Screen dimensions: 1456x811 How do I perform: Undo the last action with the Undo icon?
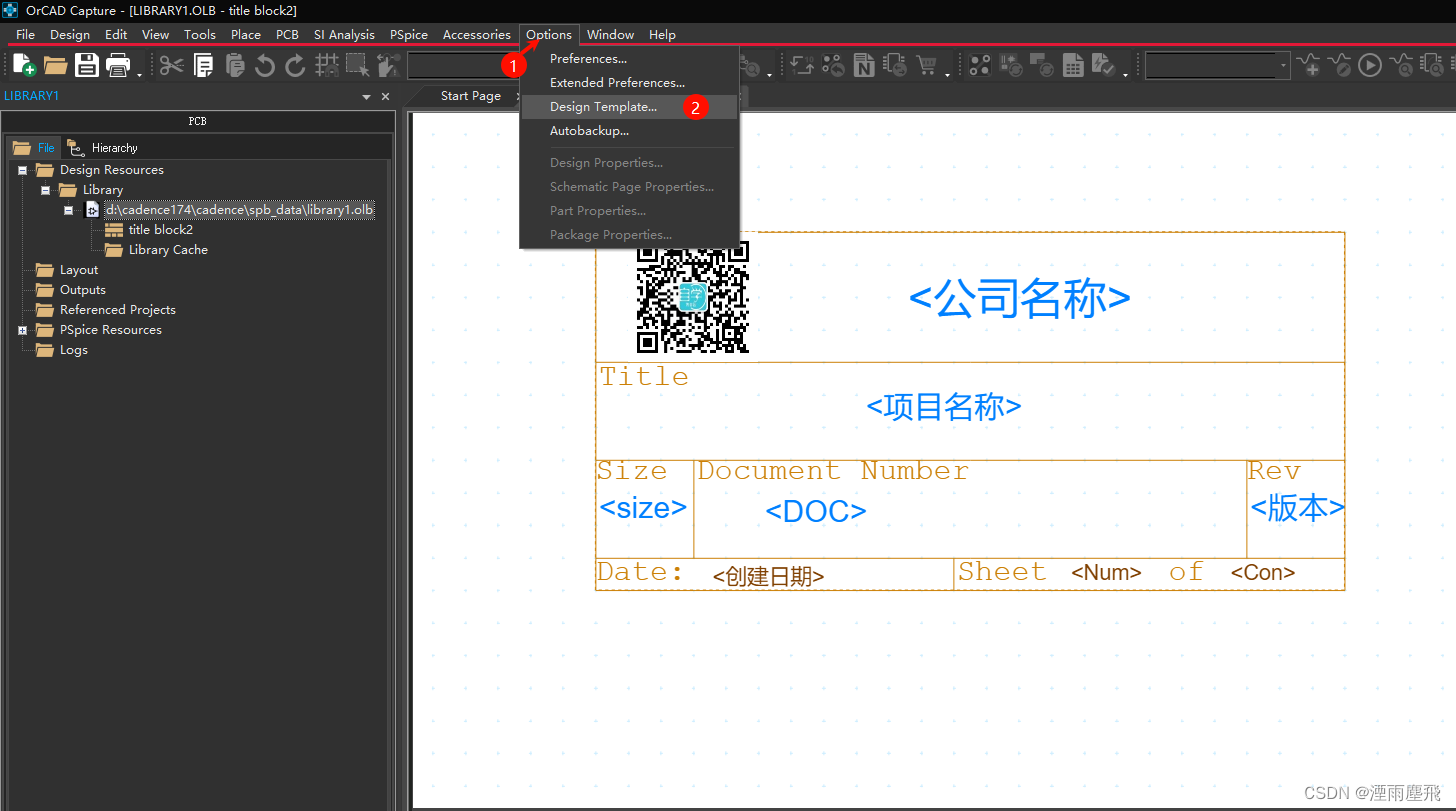(x=265, y=64)
